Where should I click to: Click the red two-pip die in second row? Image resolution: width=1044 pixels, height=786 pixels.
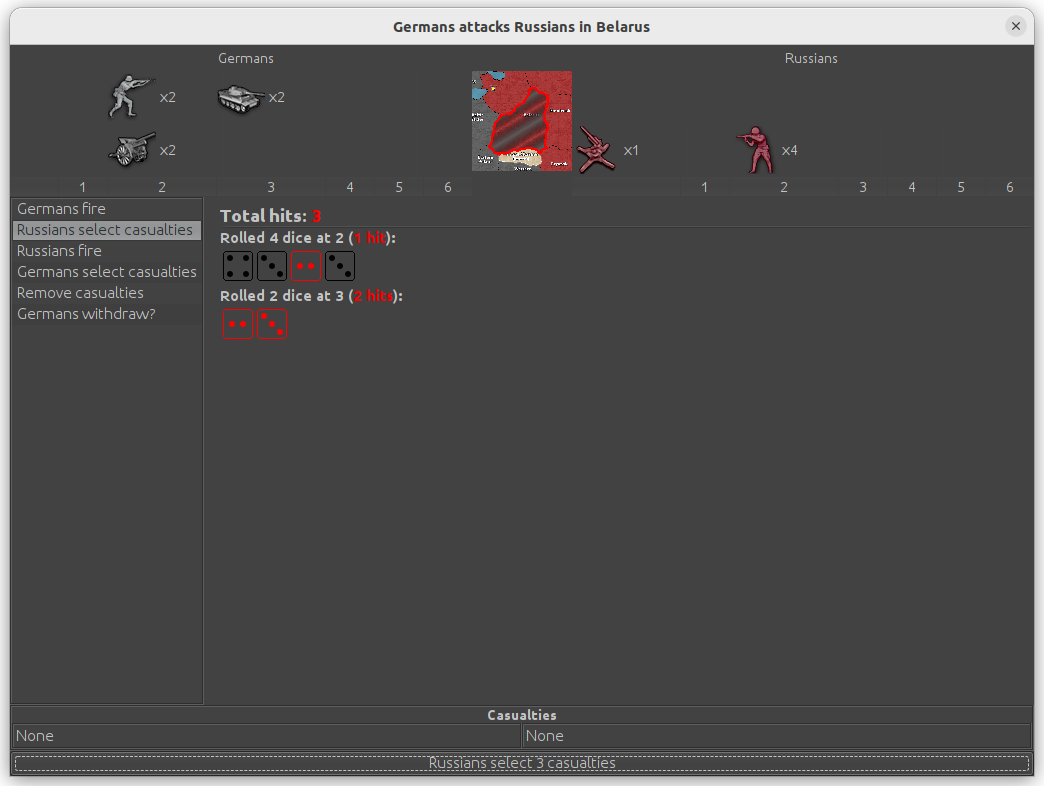[238, 325]
